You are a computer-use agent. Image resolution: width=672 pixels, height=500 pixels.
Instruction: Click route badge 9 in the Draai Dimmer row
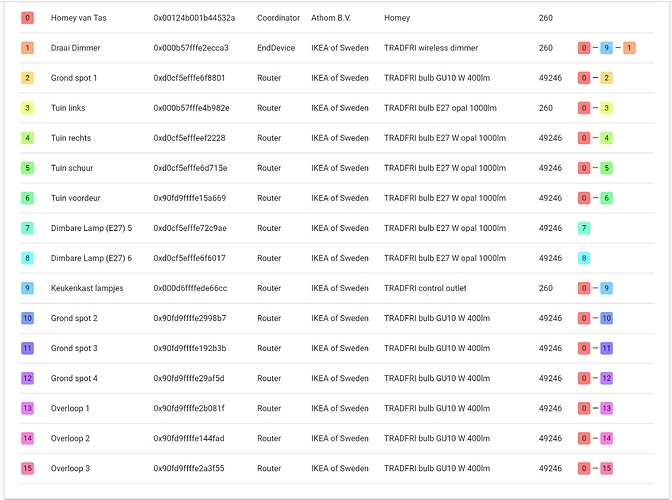click(606, 48)
